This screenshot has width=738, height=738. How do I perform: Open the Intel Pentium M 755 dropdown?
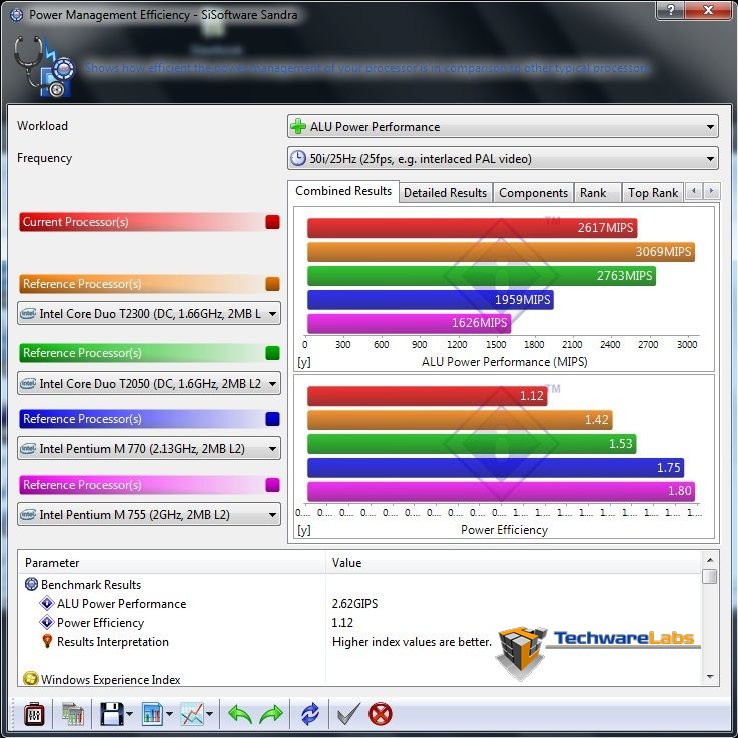[149, 514]
